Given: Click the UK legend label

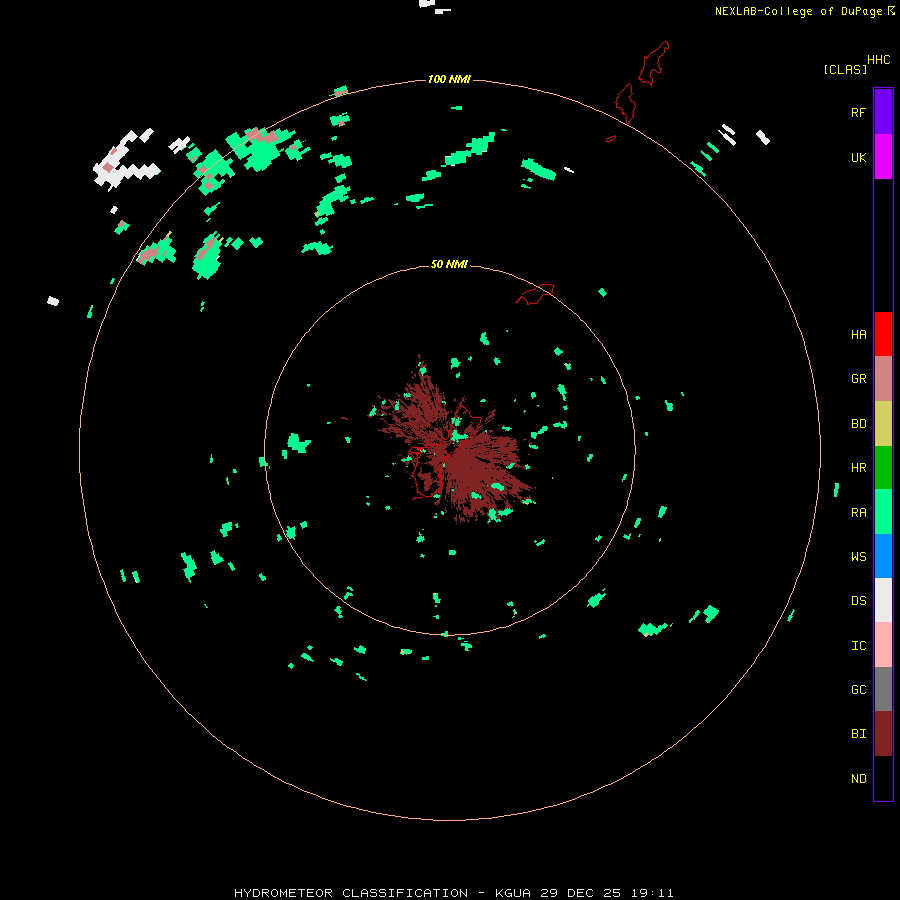Looking at the screenshot, I should (x=858, y=157).
